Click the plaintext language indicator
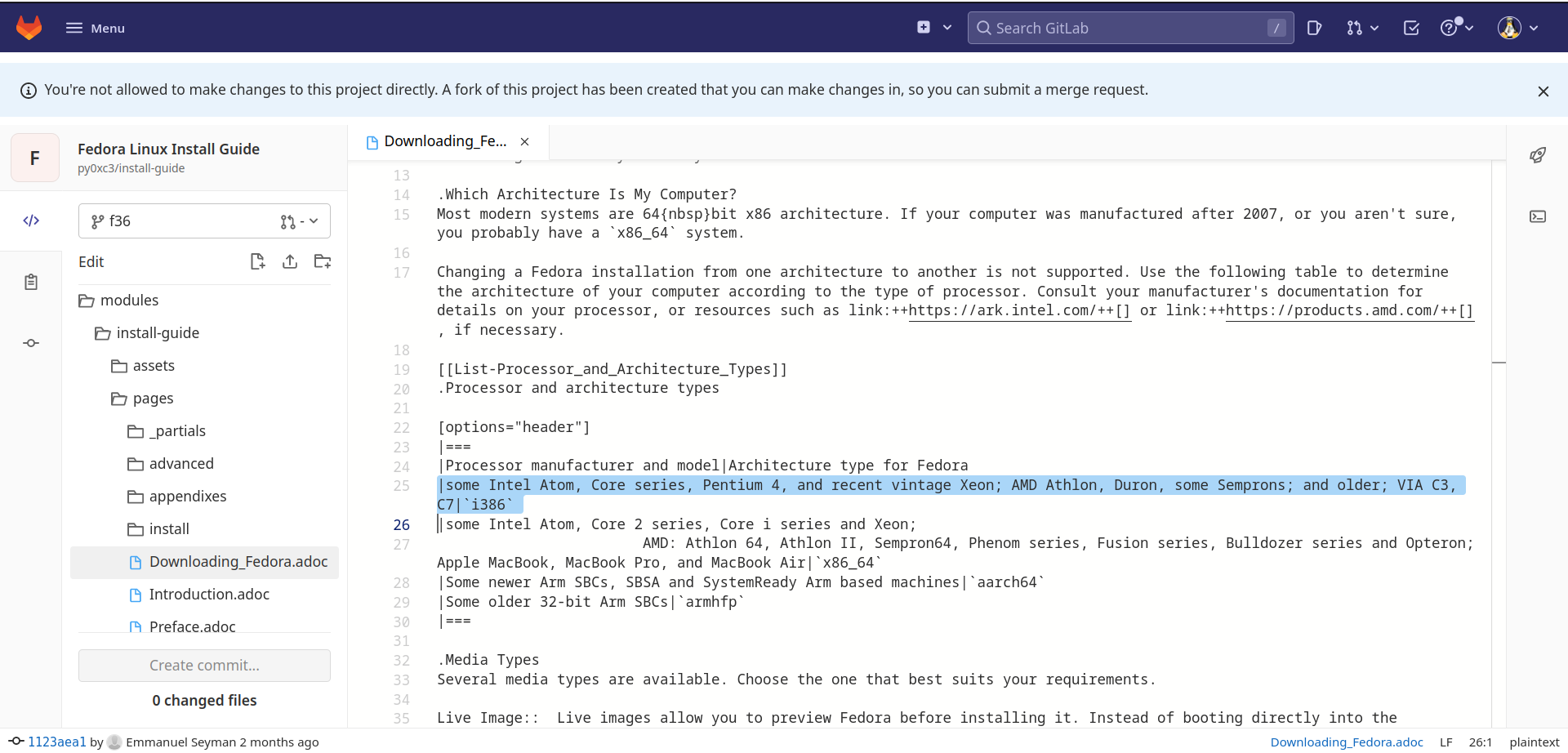The height and width of the screenshot is (753, 1568). point(1535,742)
